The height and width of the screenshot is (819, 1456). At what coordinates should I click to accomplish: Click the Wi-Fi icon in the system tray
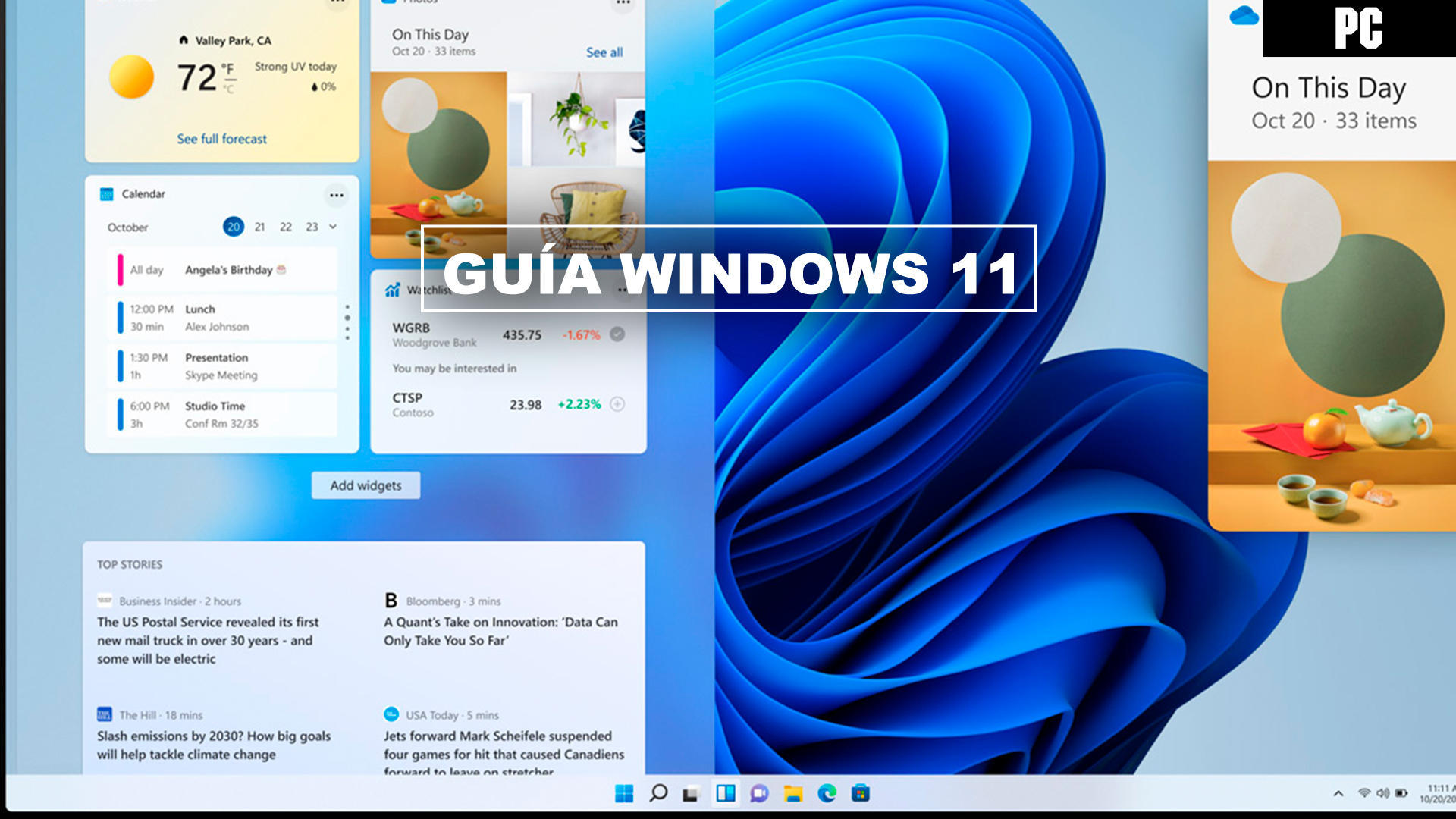point(1365,792)
